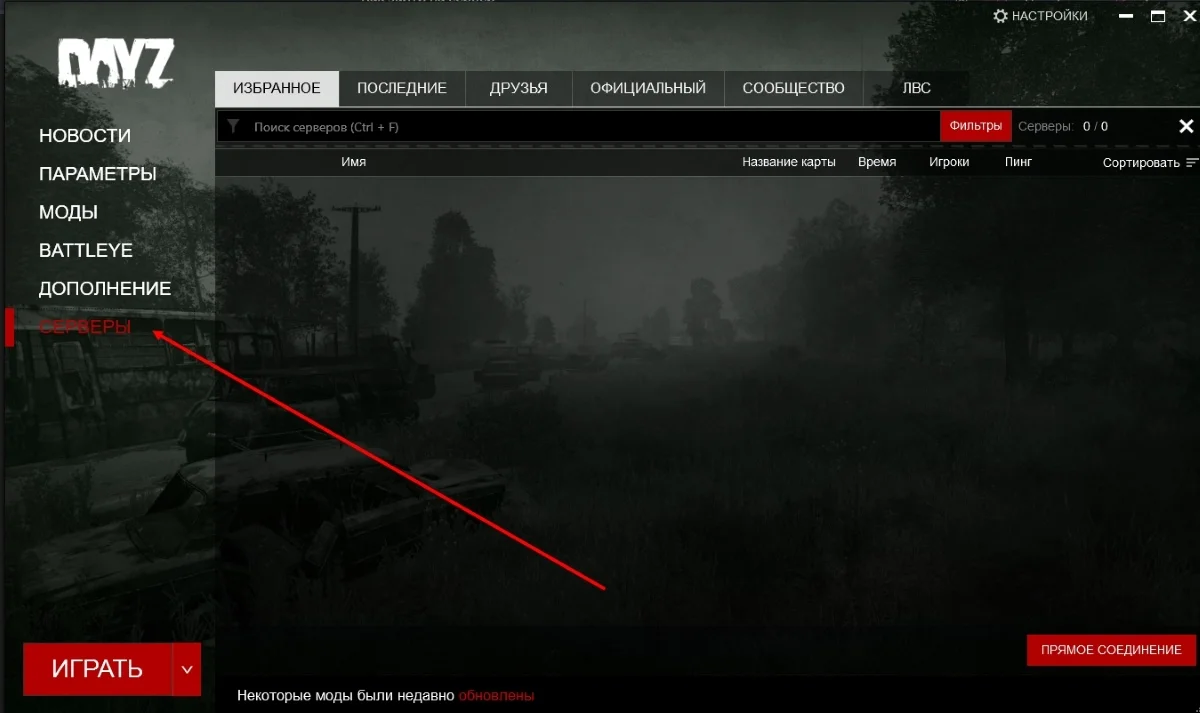The height and width of the screenshot is (713, 1200).
Task: Open ПАРАМЕТРЫ in the sidebar
Action: (98, 174)
